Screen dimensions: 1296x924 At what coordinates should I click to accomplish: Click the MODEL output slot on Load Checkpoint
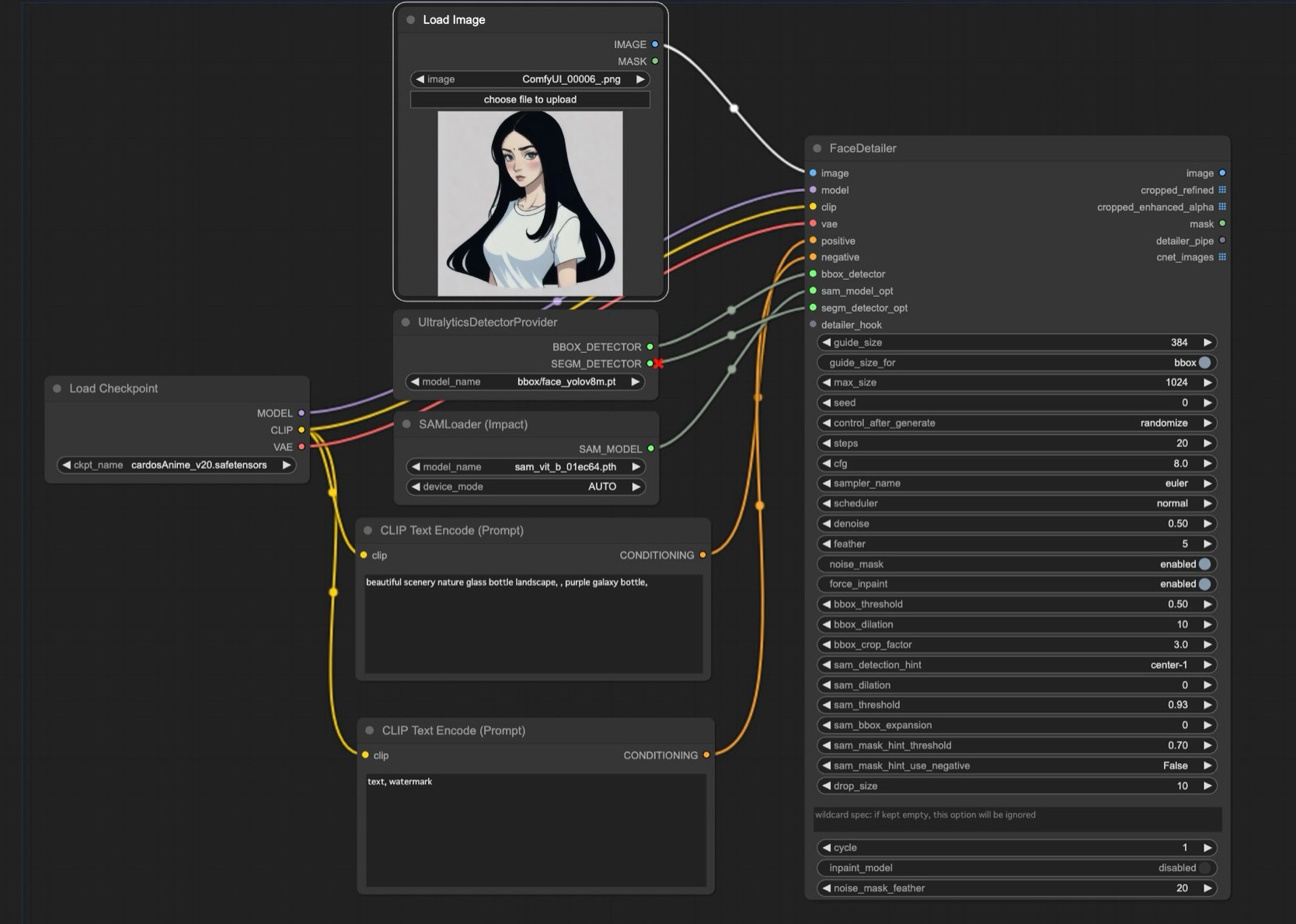[x=302, y=413]
